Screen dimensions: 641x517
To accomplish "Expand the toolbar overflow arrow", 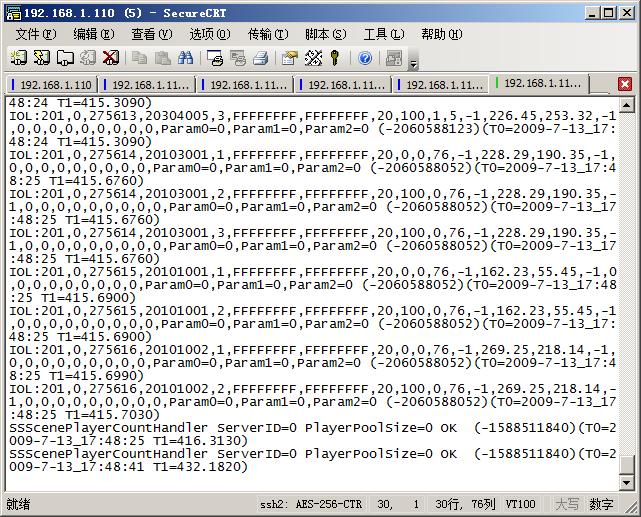I will coord(414,64).
